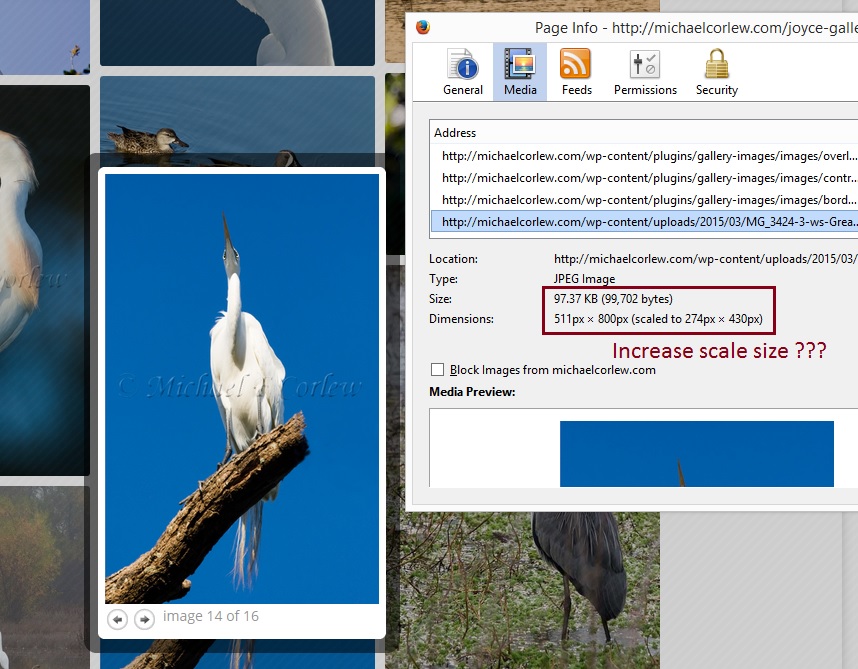Click the white egret lightbox photo
The image size is (858, 669).
242,388
